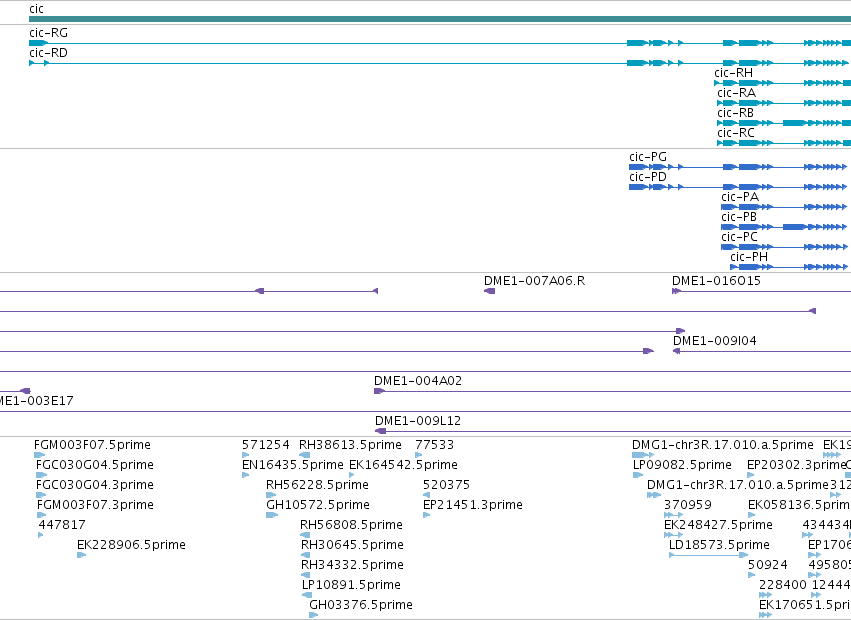Select feature label 228400

point(783,585)
